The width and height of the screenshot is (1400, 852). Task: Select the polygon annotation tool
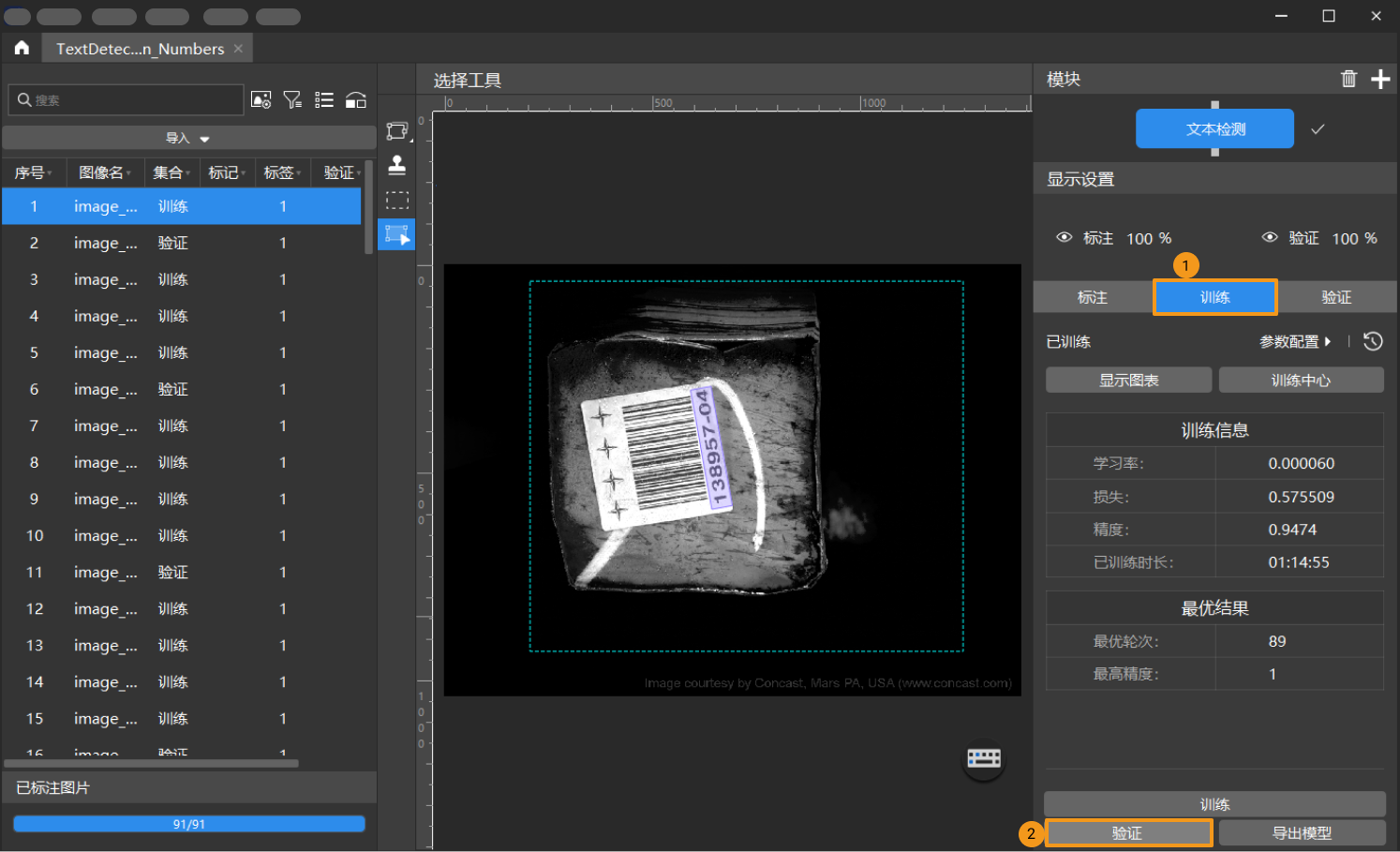[397, 131]
